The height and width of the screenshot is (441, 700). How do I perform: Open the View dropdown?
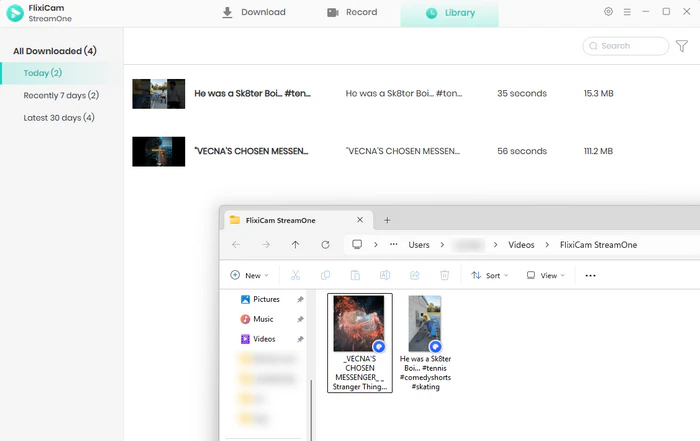pos(546,275)
